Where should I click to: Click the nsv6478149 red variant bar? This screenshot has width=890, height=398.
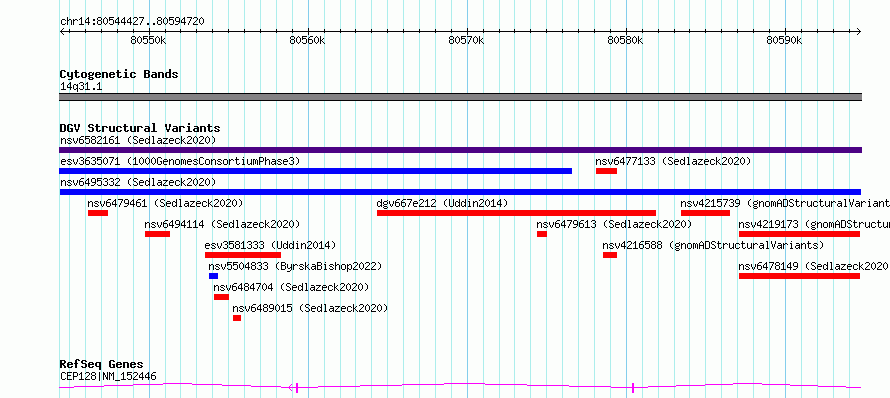(799, 276)
